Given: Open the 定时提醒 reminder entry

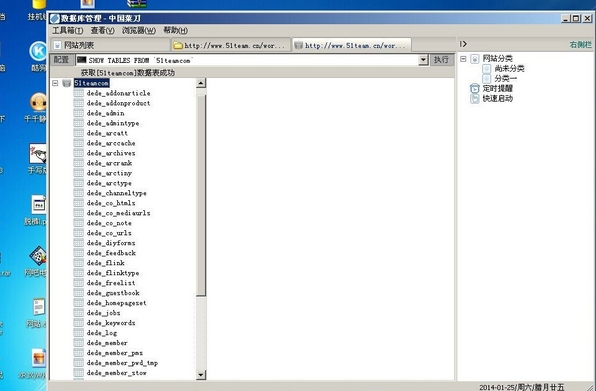Looking at the screenshot, I should click(498, 89).
